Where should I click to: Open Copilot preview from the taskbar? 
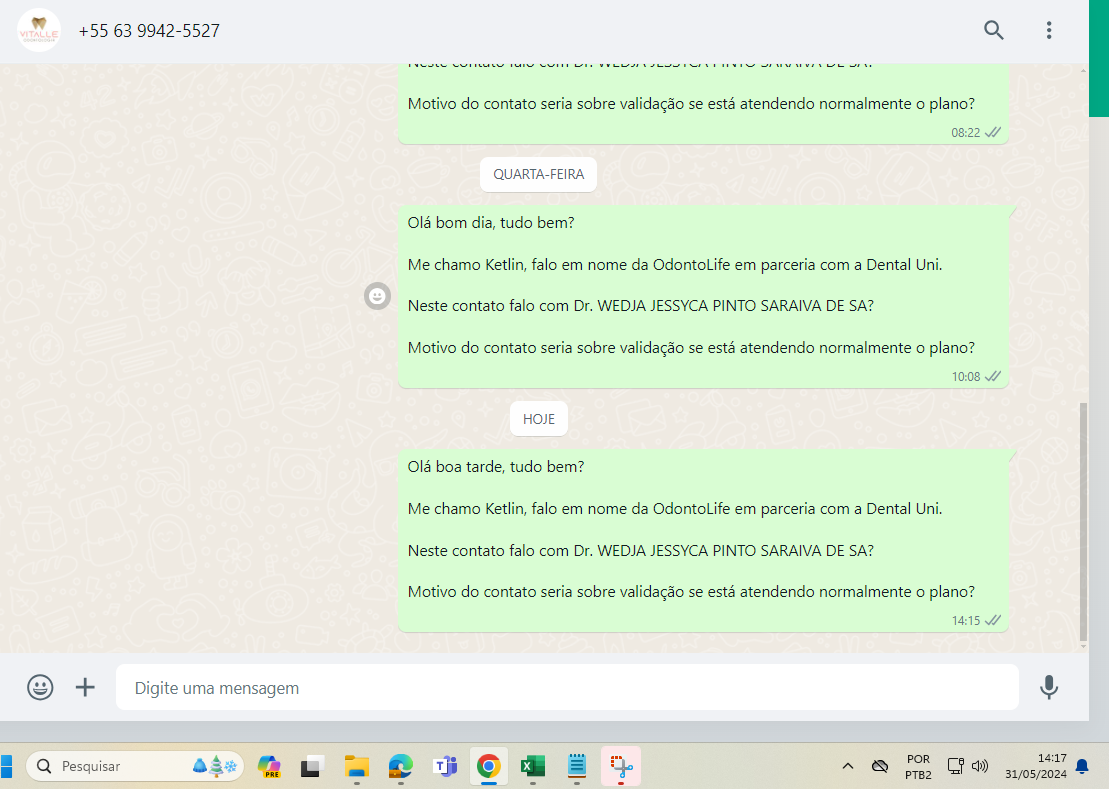[269, 766]
